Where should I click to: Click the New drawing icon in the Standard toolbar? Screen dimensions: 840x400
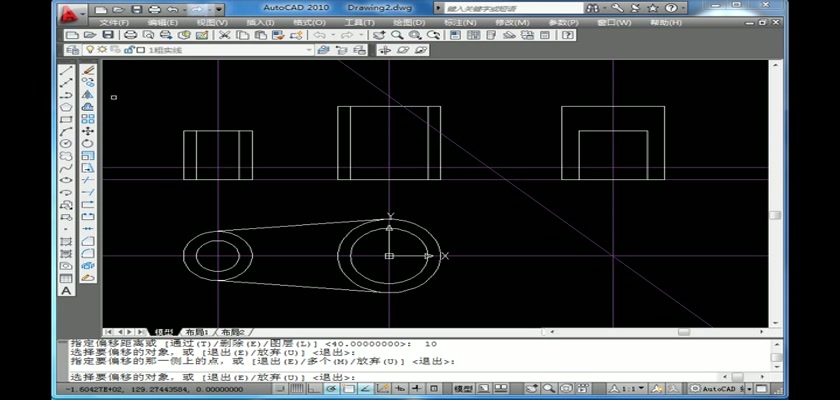[x=72, y=34]
